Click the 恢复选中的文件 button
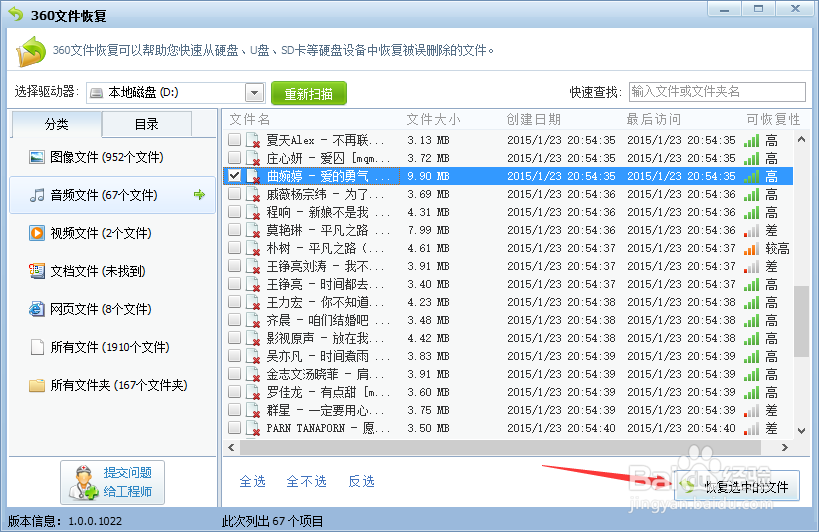The height and width of the screenshot is (532, 819). (737, 486)
